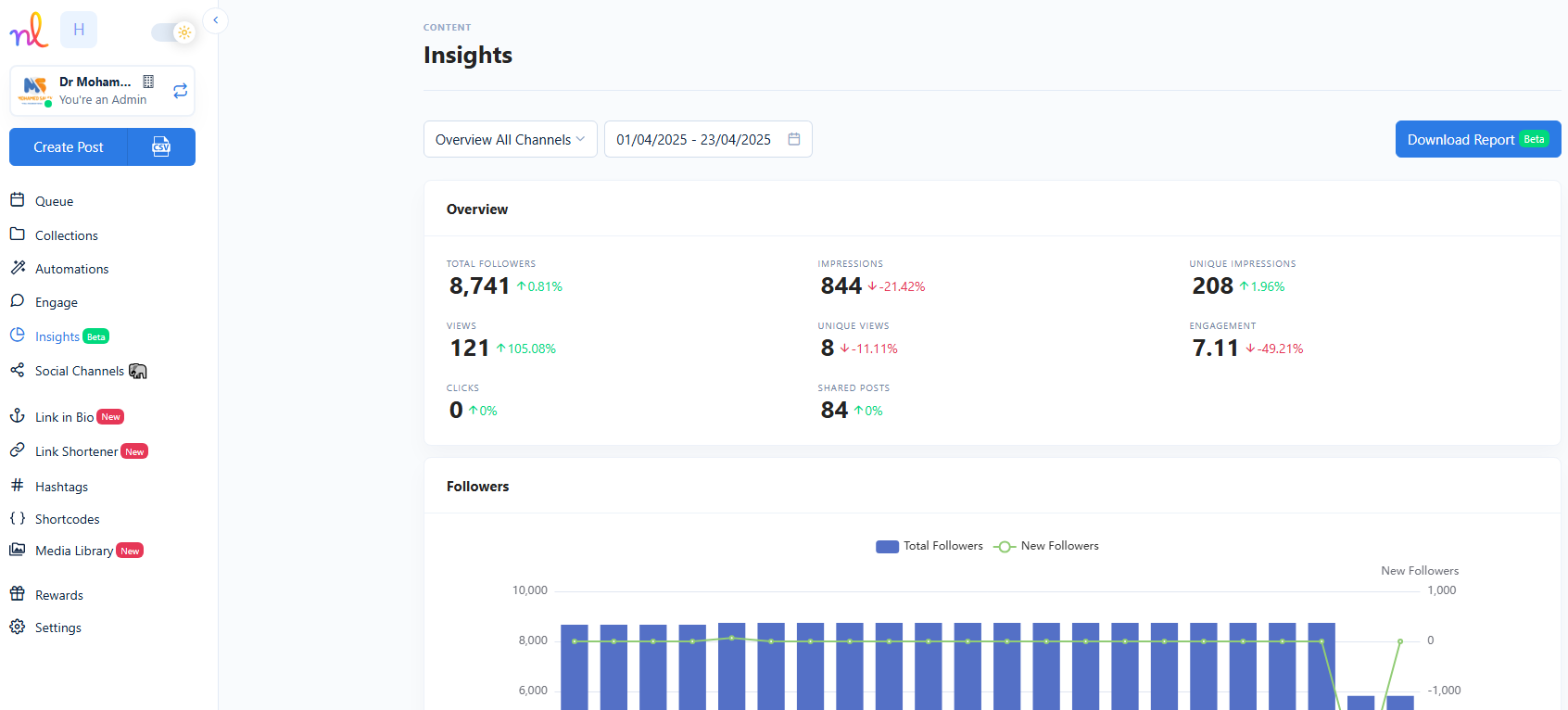Click the CSV bulk upload icon
This screenshot has height=710, width=1568.
(161, 147)
